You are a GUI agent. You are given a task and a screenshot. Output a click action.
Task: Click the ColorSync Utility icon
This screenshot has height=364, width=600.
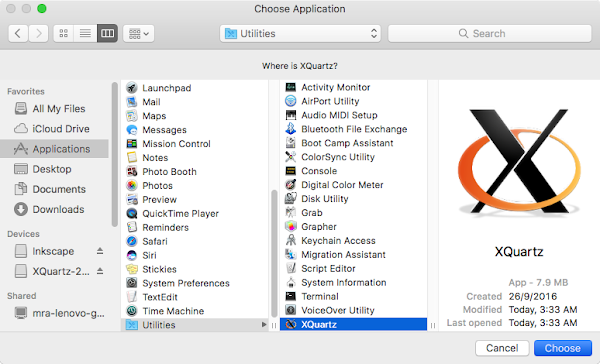291,157
